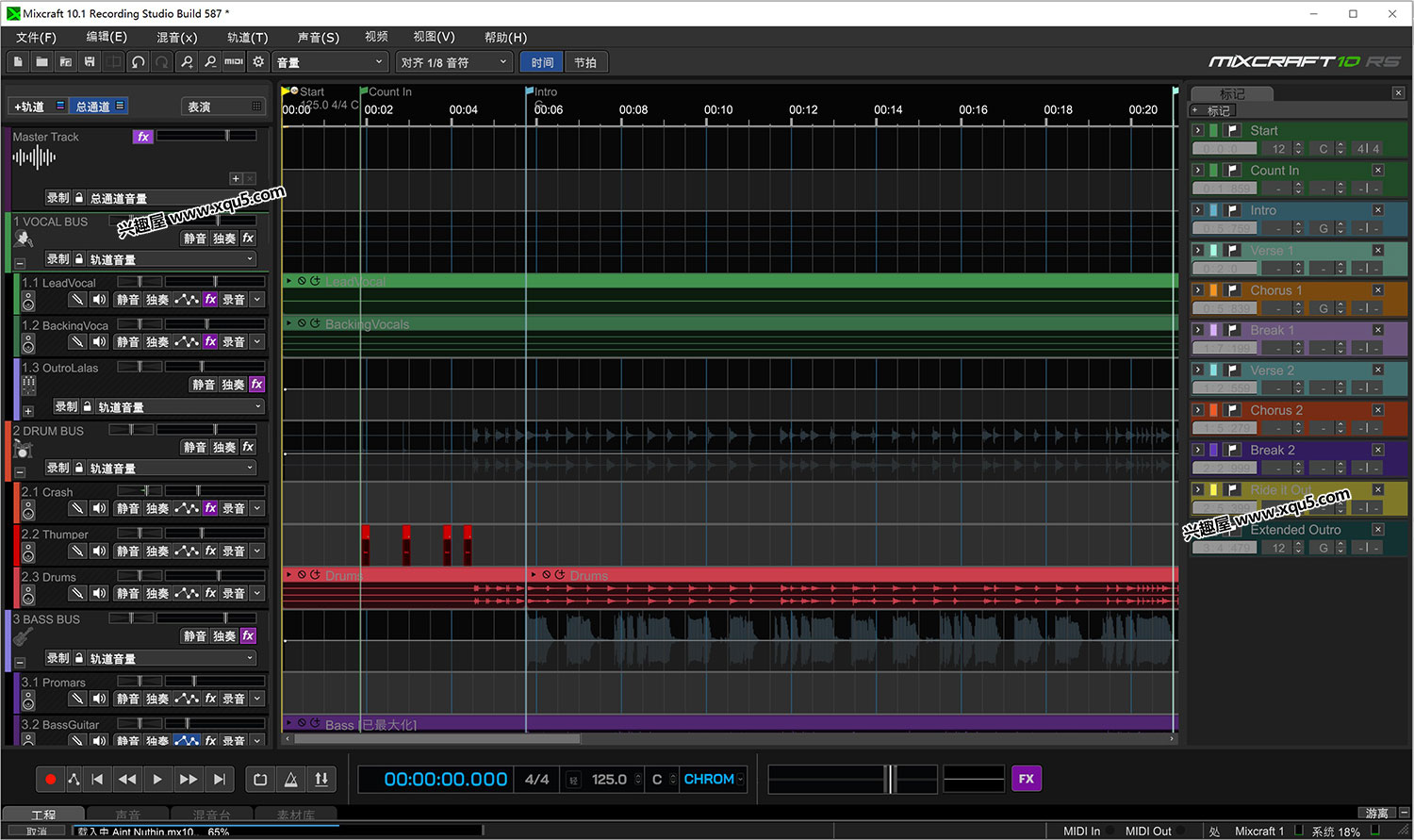Image resolution: width=1414 pixels, height=840 pixels.
Task: Rewind to start of project
Action: pos(97,779)
